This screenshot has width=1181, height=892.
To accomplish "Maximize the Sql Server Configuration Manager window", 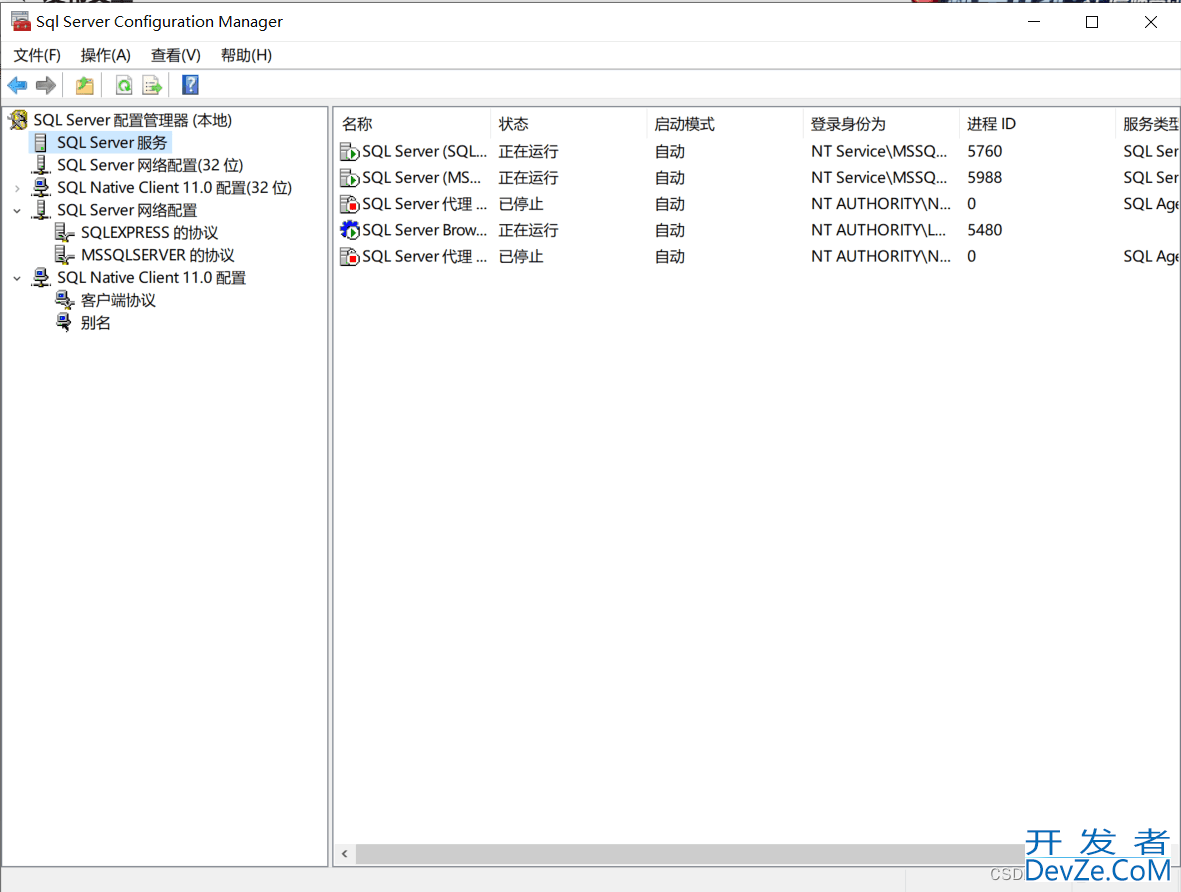I will (x=1091, y=22).
